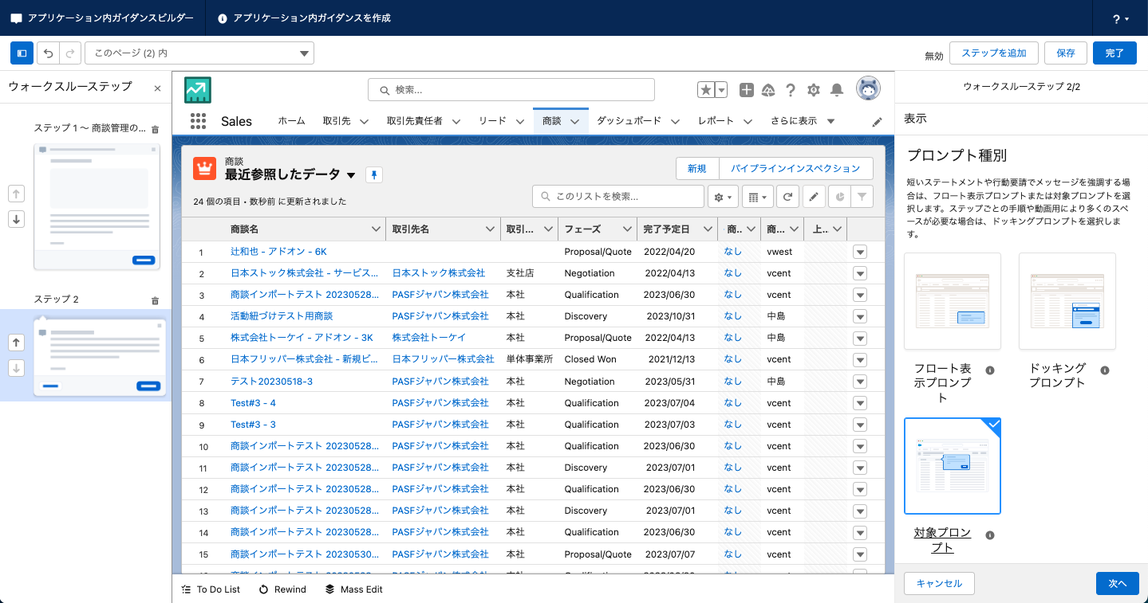This screenshot has height=603, width=1148.
Task: Click the redo arrow icon
Action: coord(70,53)
